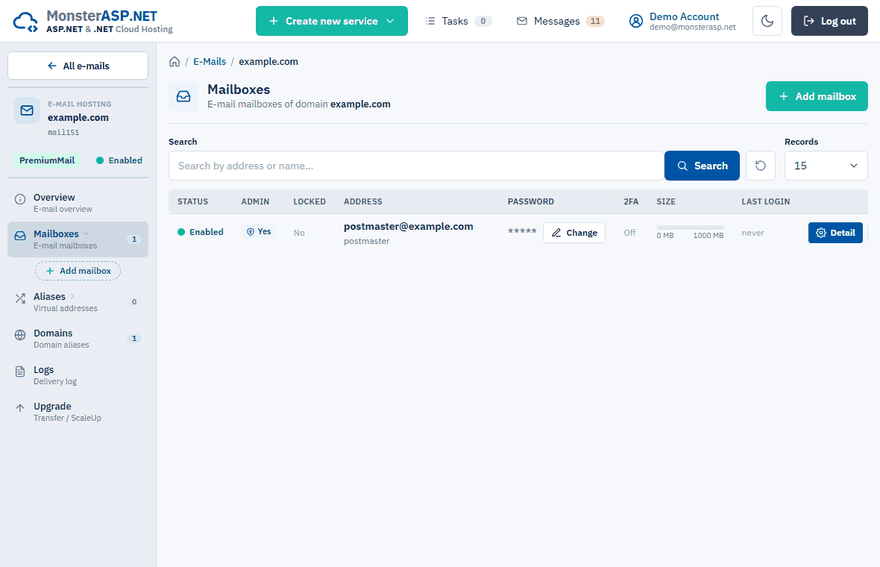This screenshot has height=567, width=880.
Task: Open Overview in sidebar
Action: pyautogui.click(x=78, y=203)
